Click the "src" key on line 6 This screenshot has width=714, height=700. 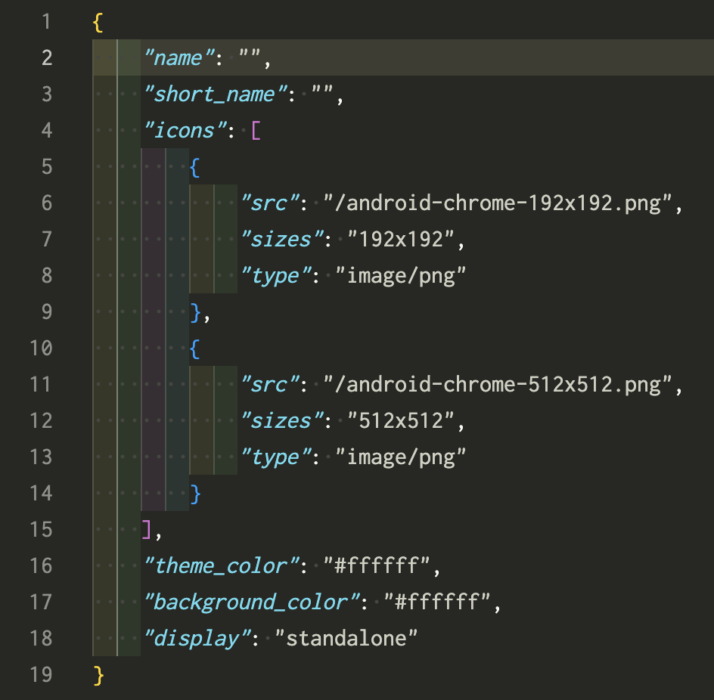[270, 203]
